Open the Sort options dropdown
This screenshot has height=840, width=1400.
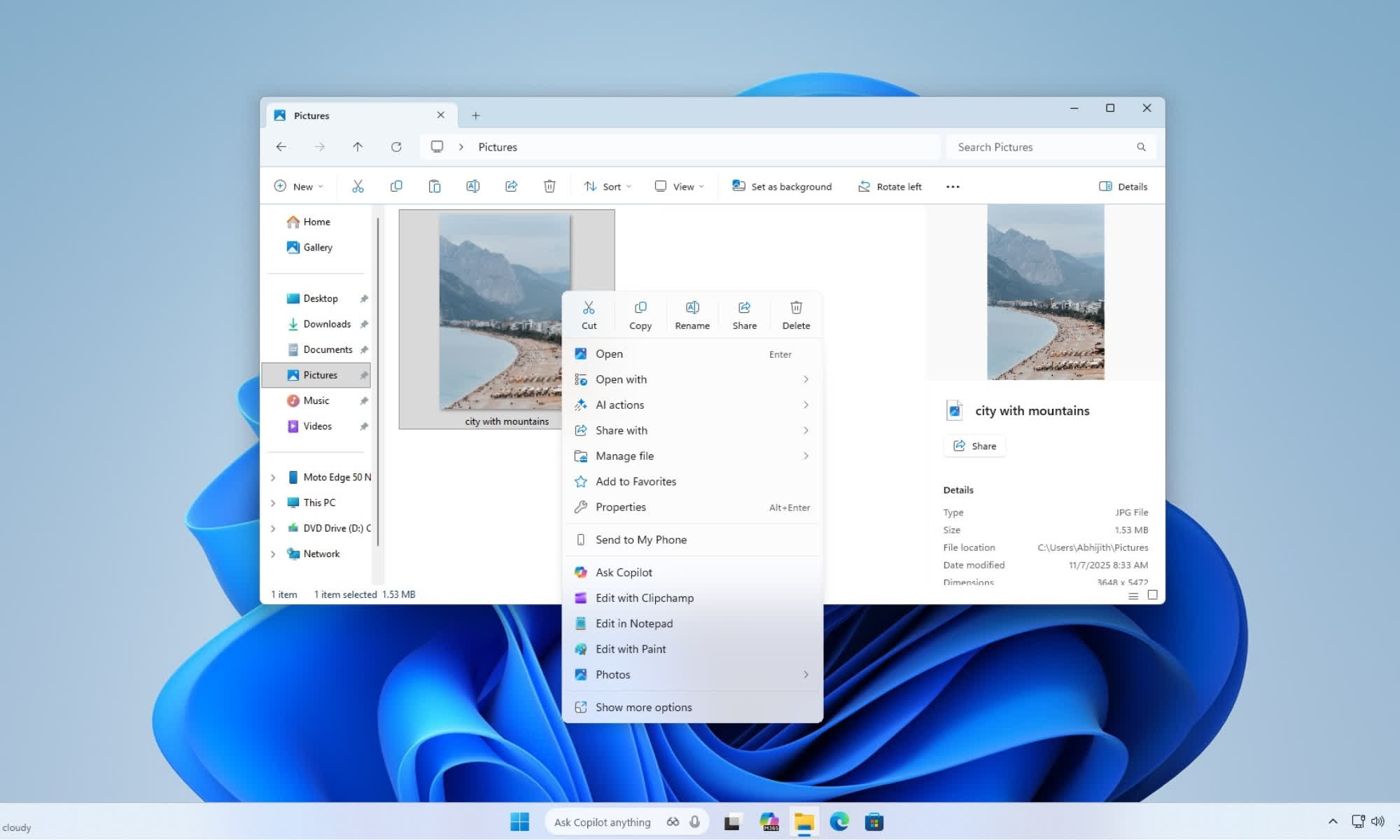[x=606, y=185]
